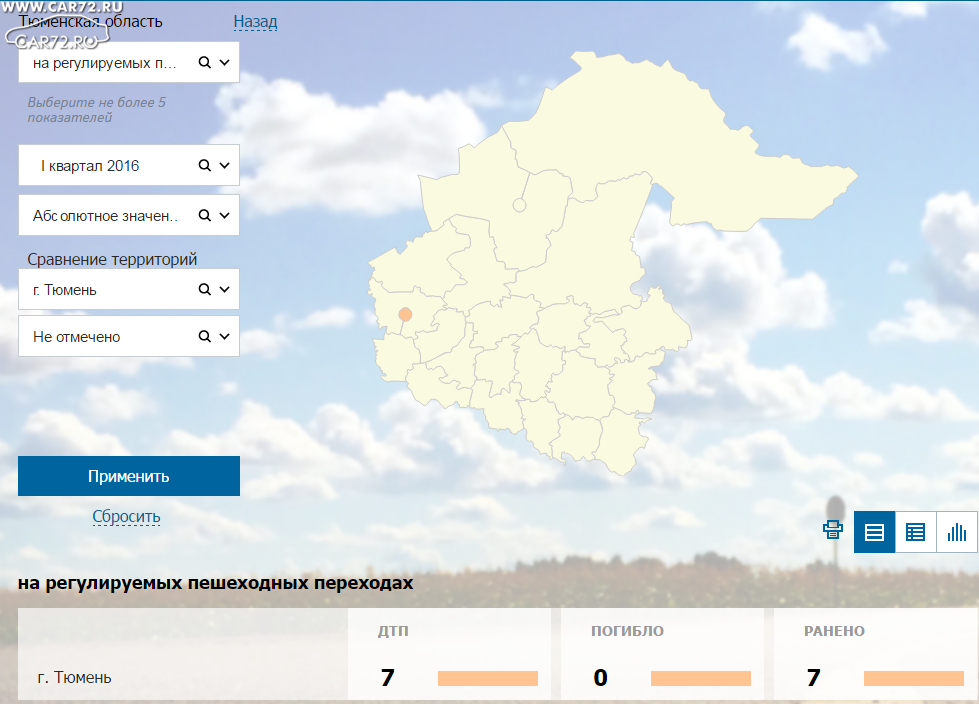
Task: Click the 'Абсолютное значен..' text
Action: point(106,216)
